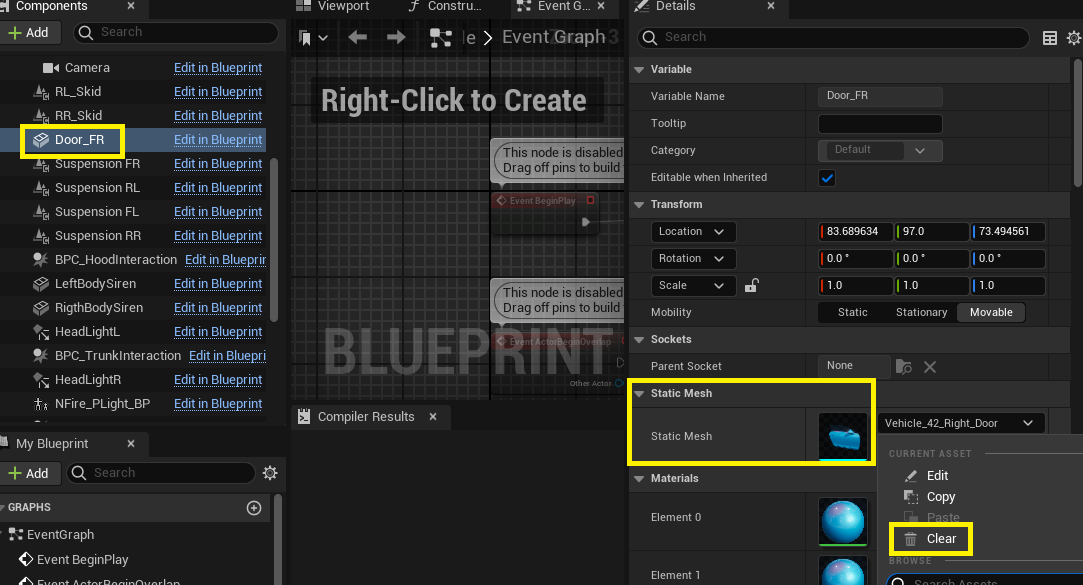This screenshot has width=1083, height=585.
Task: Click the Details panel settings gear icon
Action: (x=1073, y=38)
